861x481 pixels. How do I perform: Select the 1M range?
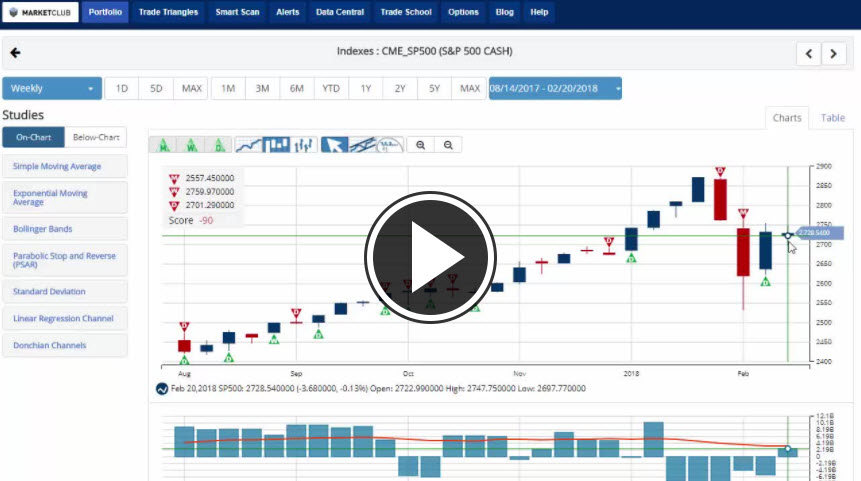228,88
